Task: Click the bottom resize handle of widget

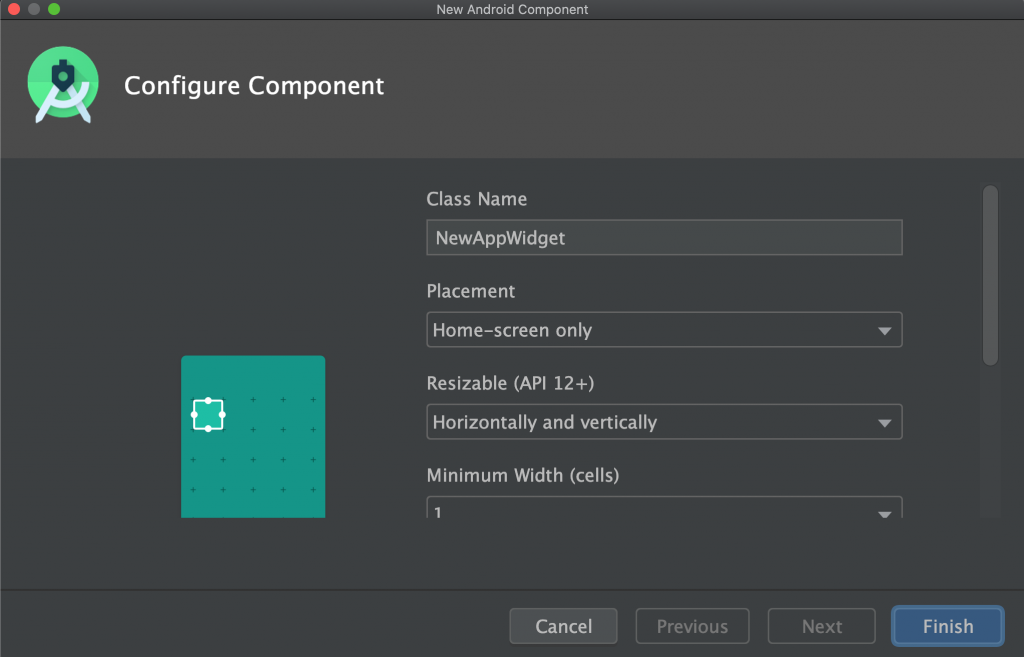Action: (x=208, y=428)
